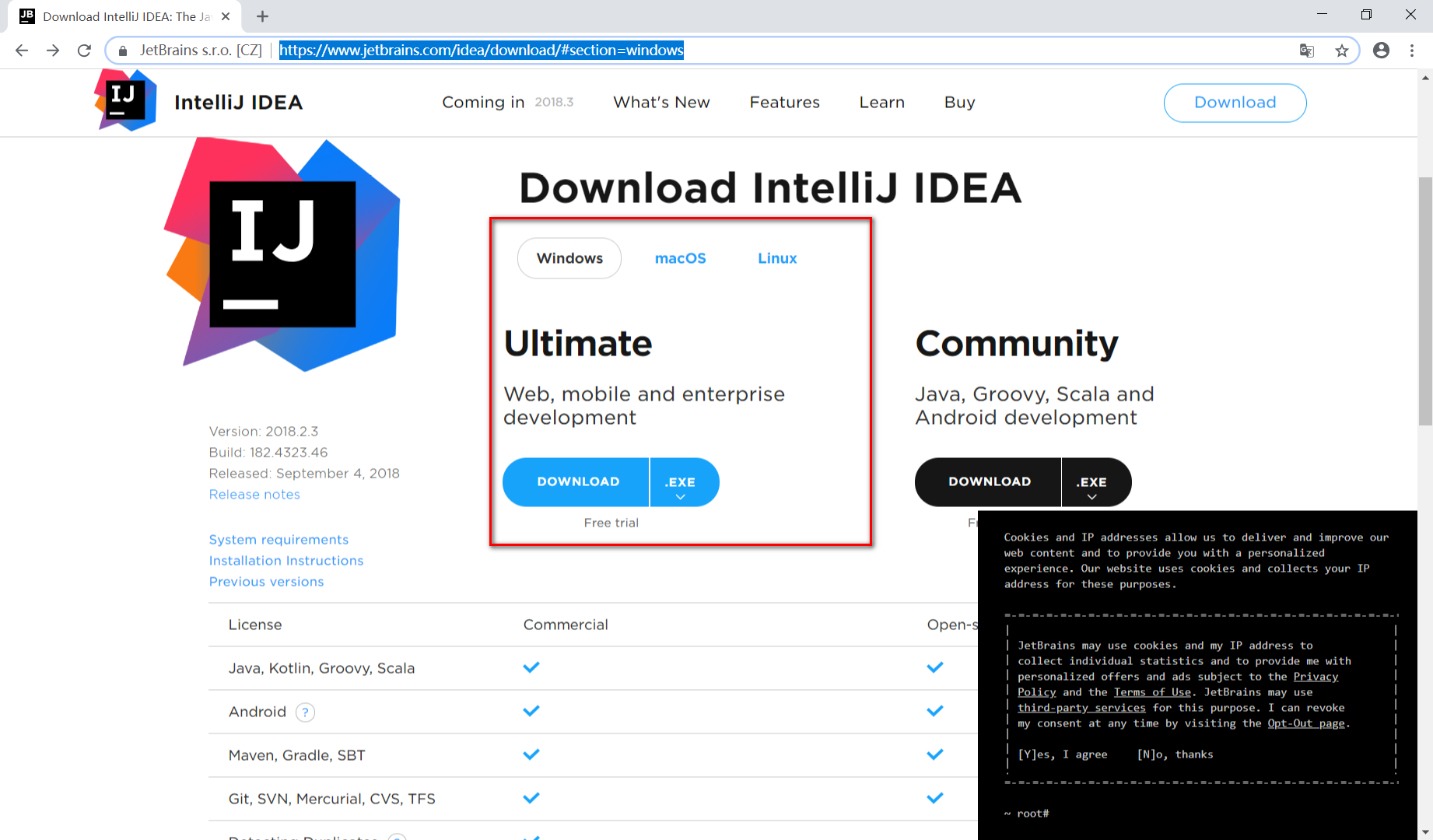This screenshot has height=840, width=1433.
Task: Close the Download IntelliJ IDEA tab
Action: (226, 16)
